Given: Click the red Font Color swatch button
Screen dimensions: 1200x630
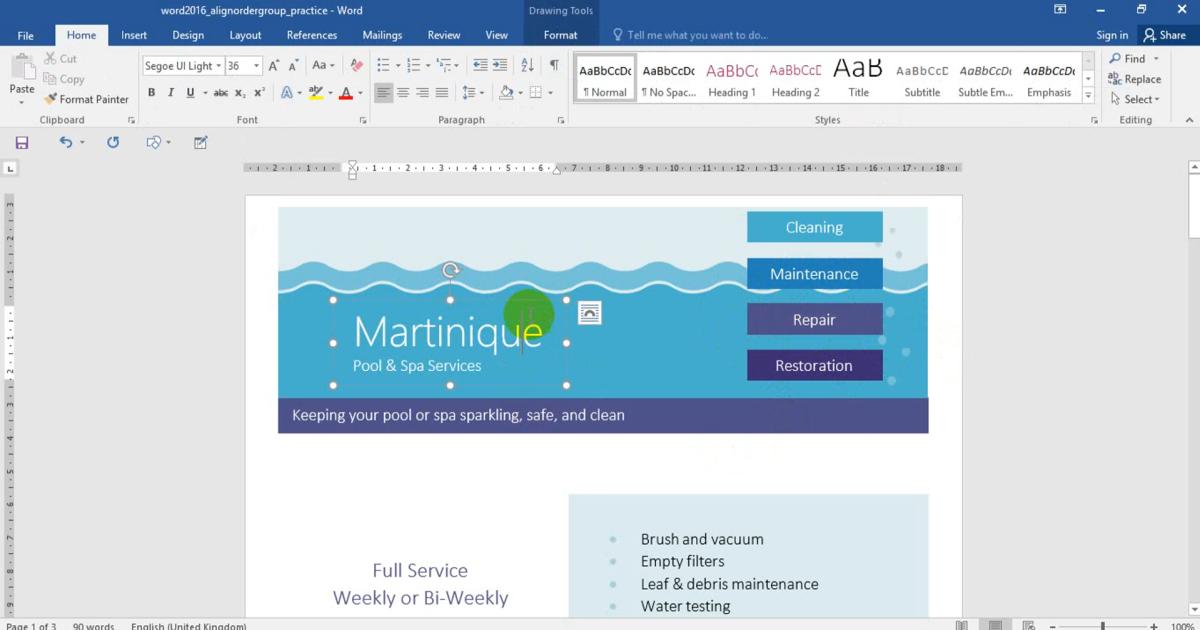Looking at the screenshot, I should click(x=345, y=93).
